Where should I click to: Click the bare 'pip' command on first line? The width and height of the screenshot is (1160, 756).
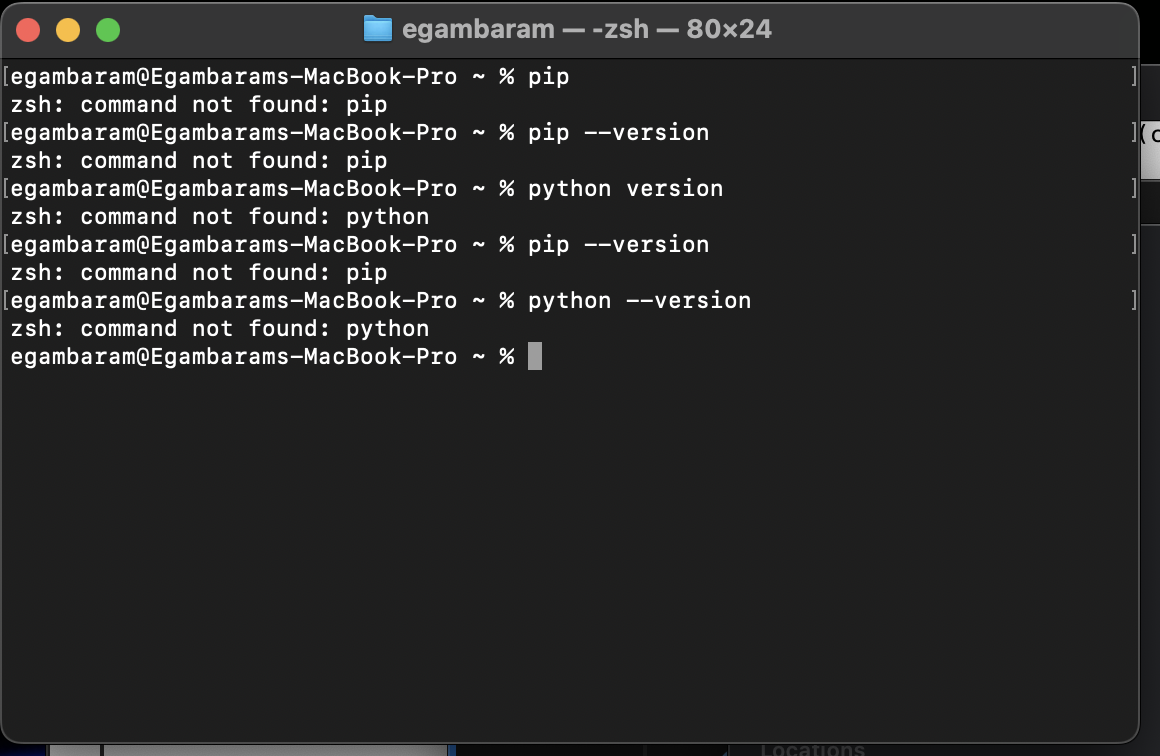[x=548, y=77]
